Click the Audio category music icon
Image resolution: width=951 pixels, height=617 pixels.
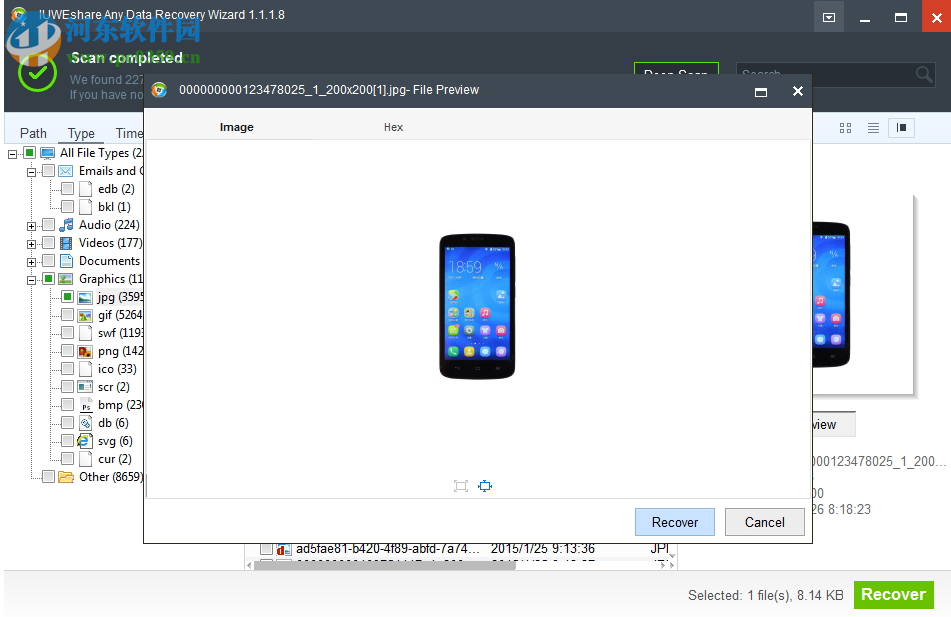tap(66, 225)
